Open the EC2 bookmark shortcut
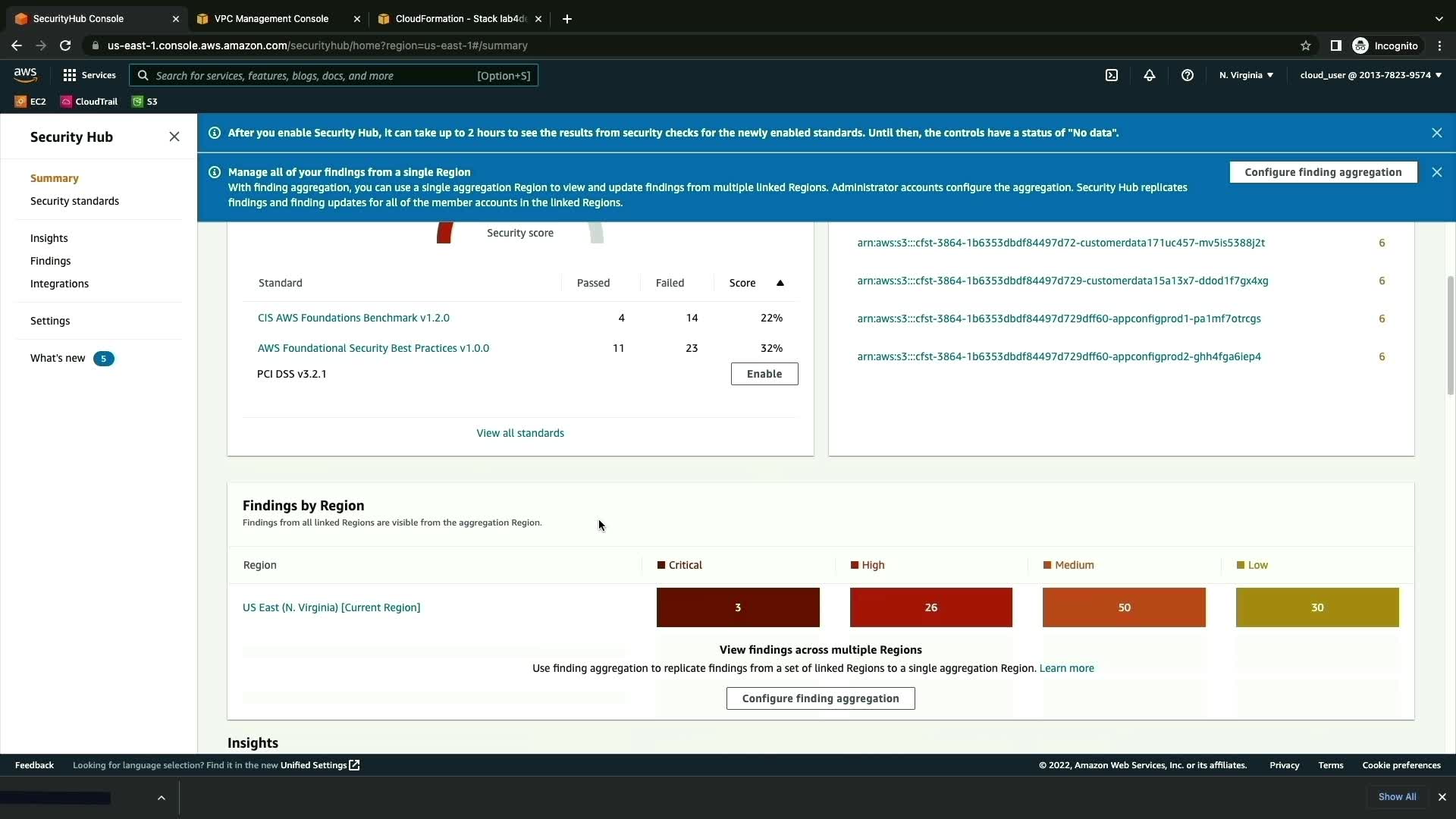Image resolution: width=1456 pixels, height=819 pixels. (x=30, y=102)
